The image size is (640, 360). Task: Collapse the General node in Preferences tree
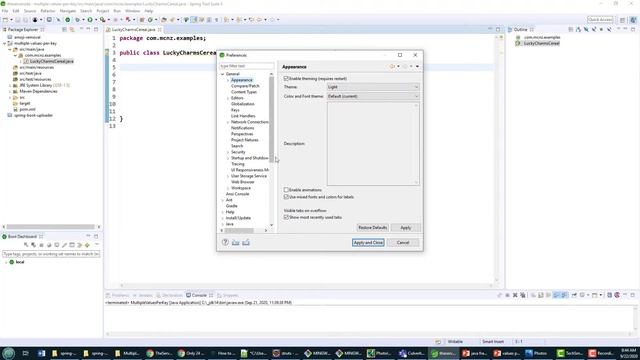tap(223, 74)
